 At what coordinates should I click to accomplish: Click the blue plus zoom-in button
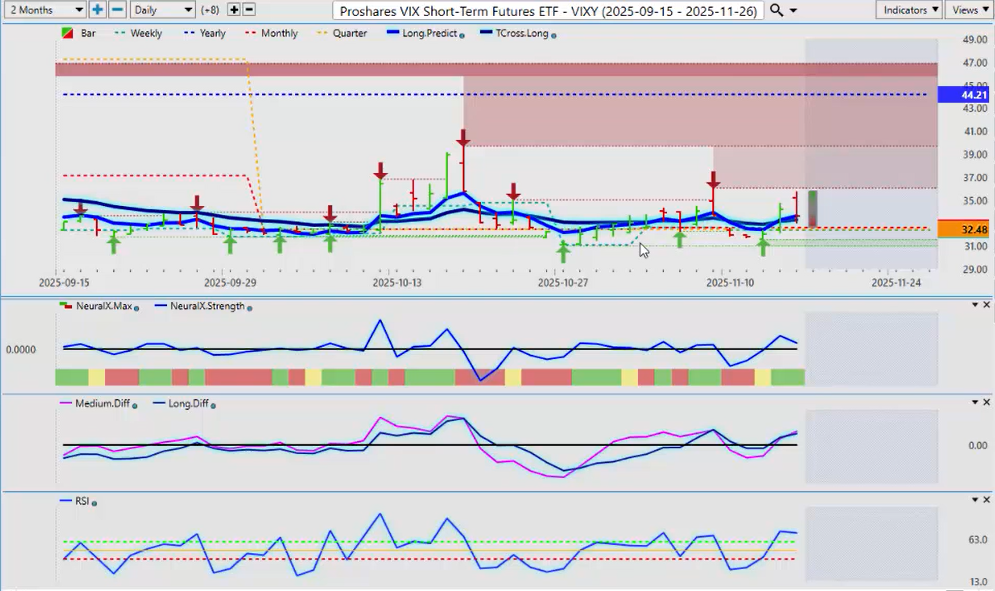(97, 10)
